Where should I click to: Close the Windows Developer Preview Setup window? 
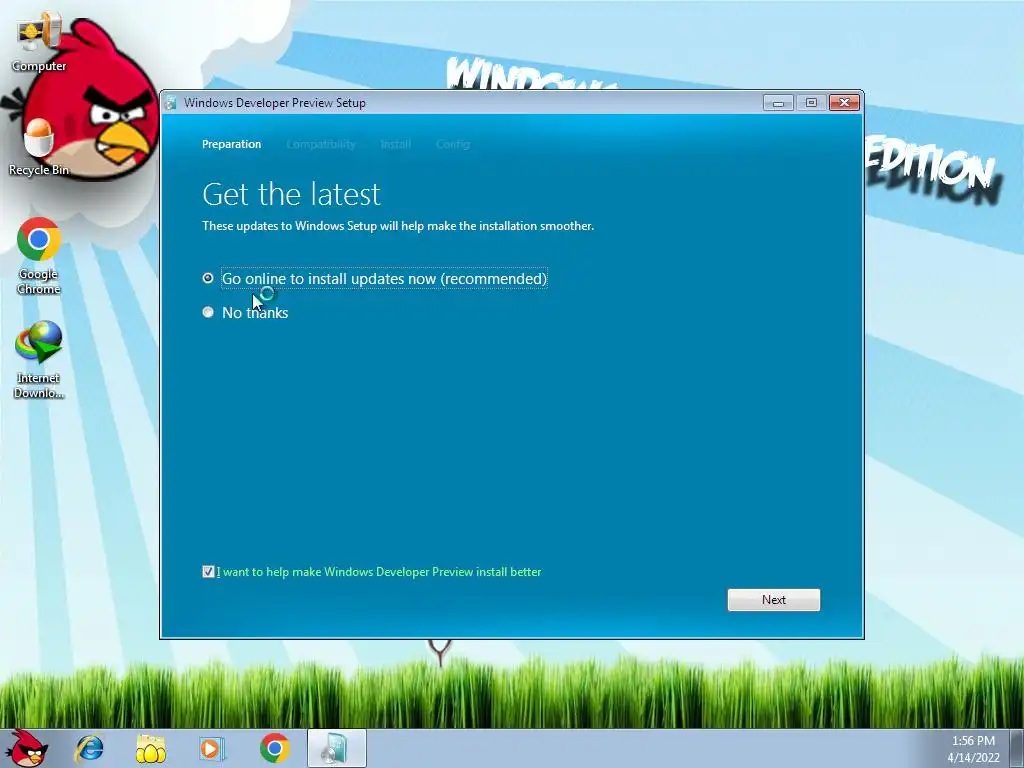click(844, 103)
